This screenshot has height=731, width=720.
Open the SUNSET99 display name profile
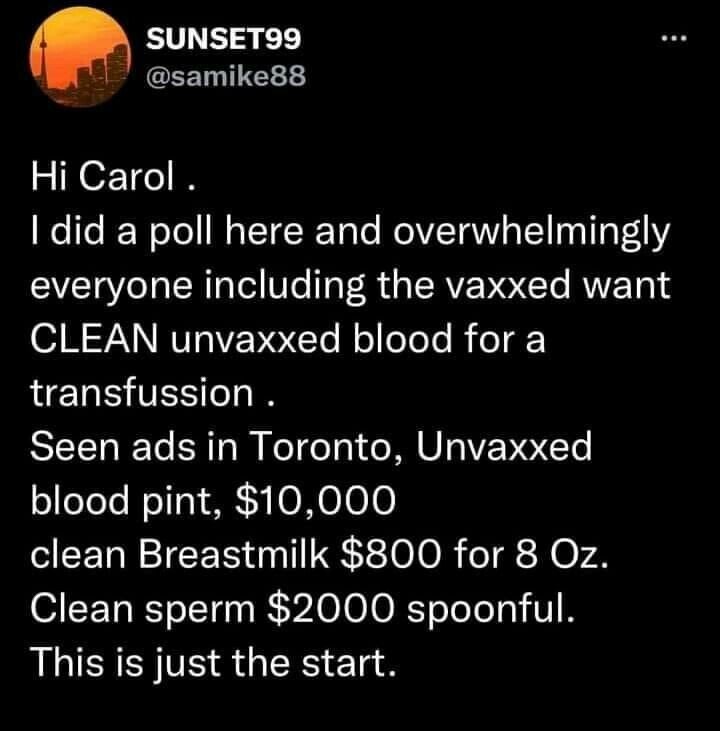coord(223,39)
